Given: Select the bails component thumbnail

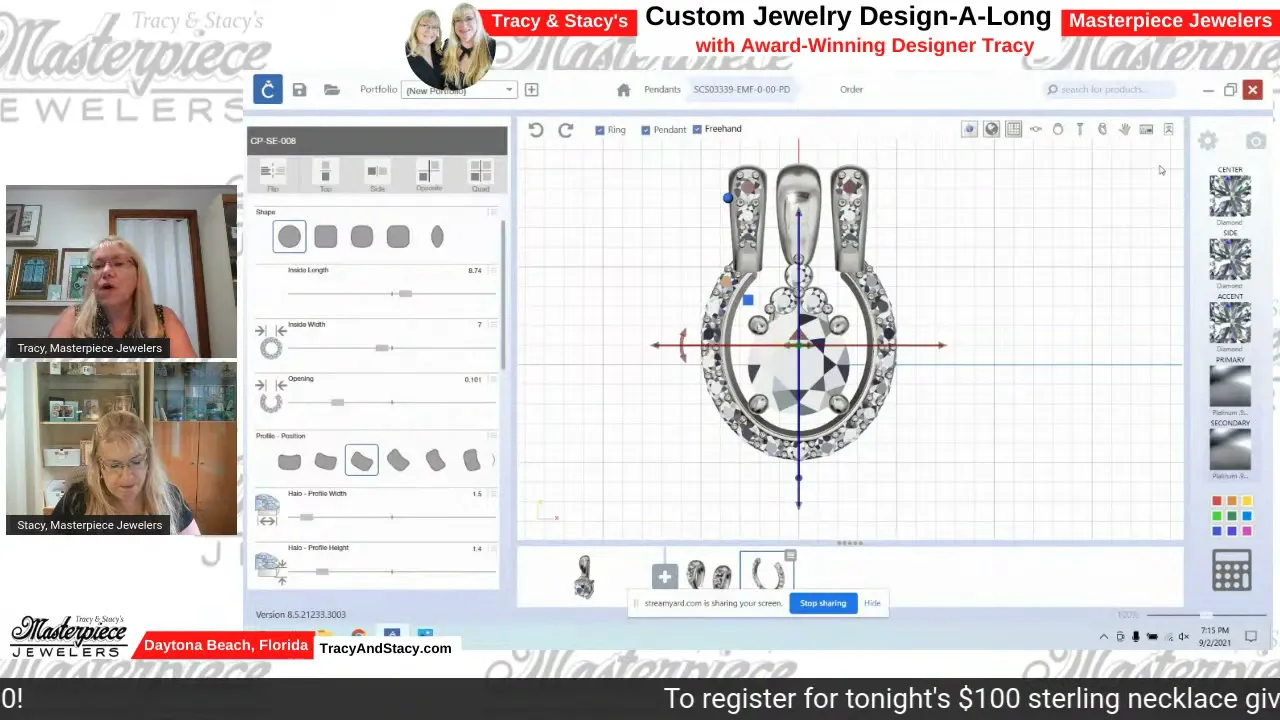Looking at the screenshot, I should tap(708, 576).
